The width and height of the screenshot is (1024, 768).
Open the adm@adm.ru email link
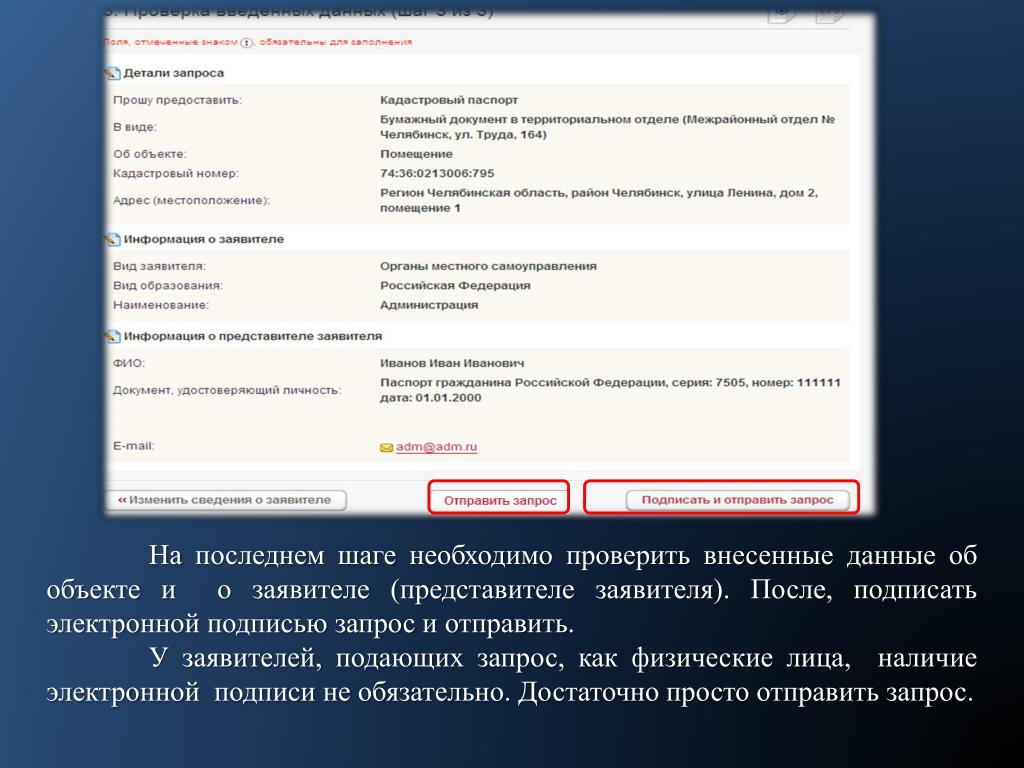(x=436, y=447)
